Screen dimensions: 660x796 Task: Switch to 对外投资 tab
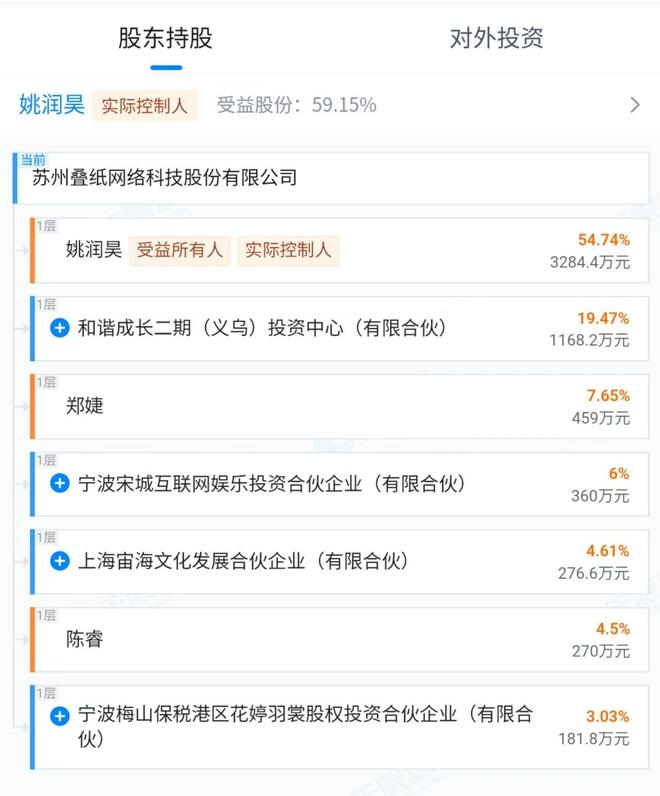496,39
